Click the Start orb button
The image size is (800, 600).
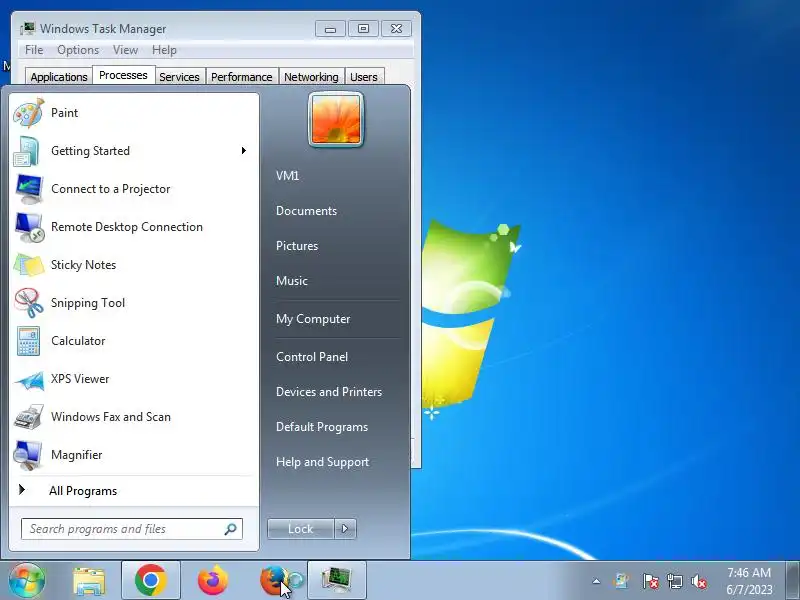tap(27, 581)
